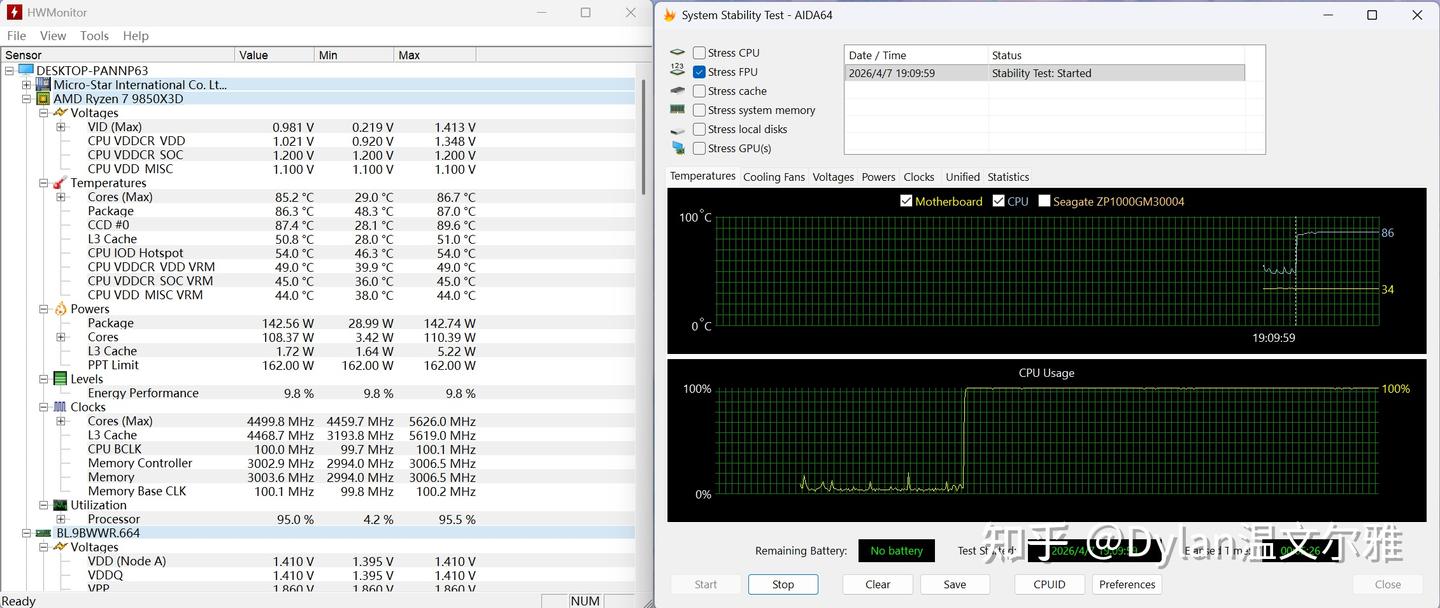Click the Value column header
This screenshot has width=1440, height=608.
tap(275, 55)
